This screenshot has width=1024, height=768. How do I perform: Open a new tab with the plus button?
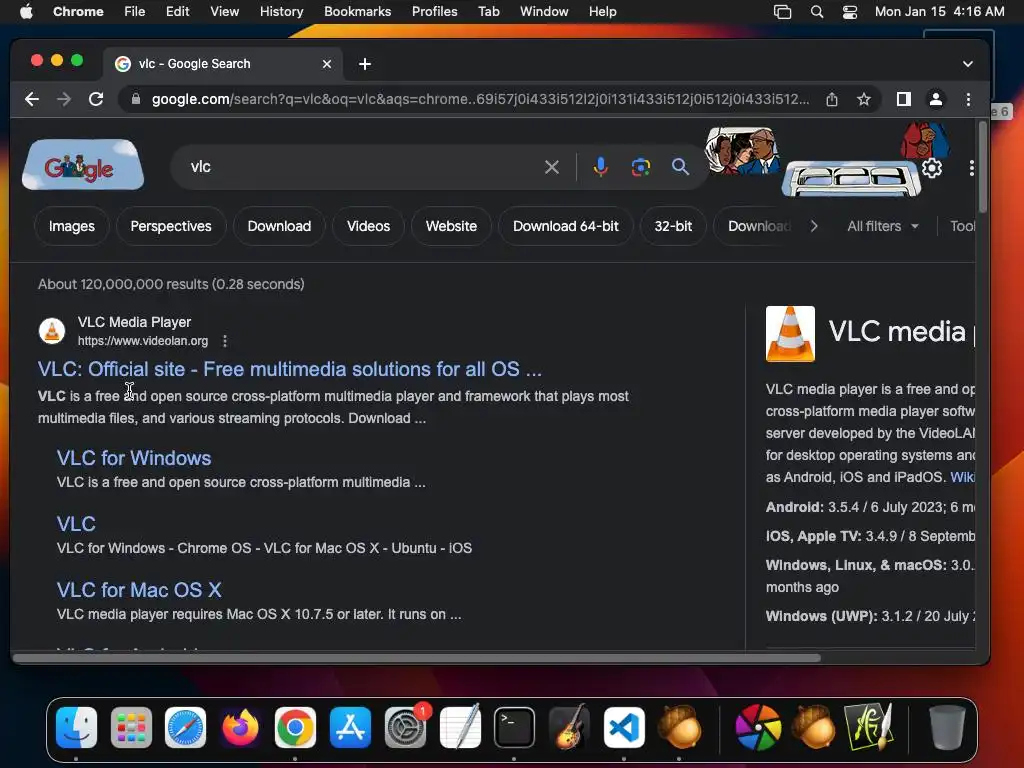[x=365, y=64]
